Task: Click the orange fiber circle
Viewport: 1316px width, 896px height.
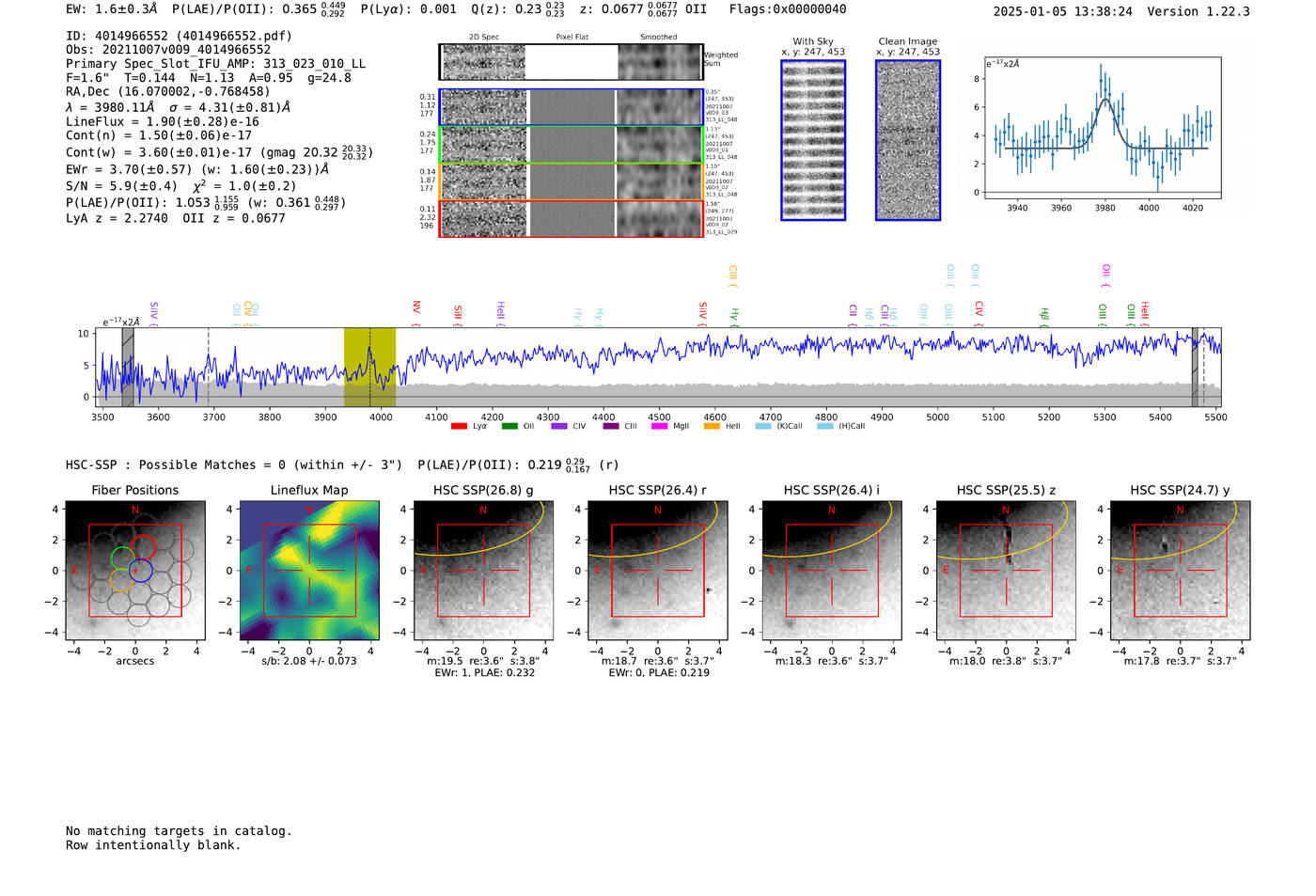Action: click(119, 580)
